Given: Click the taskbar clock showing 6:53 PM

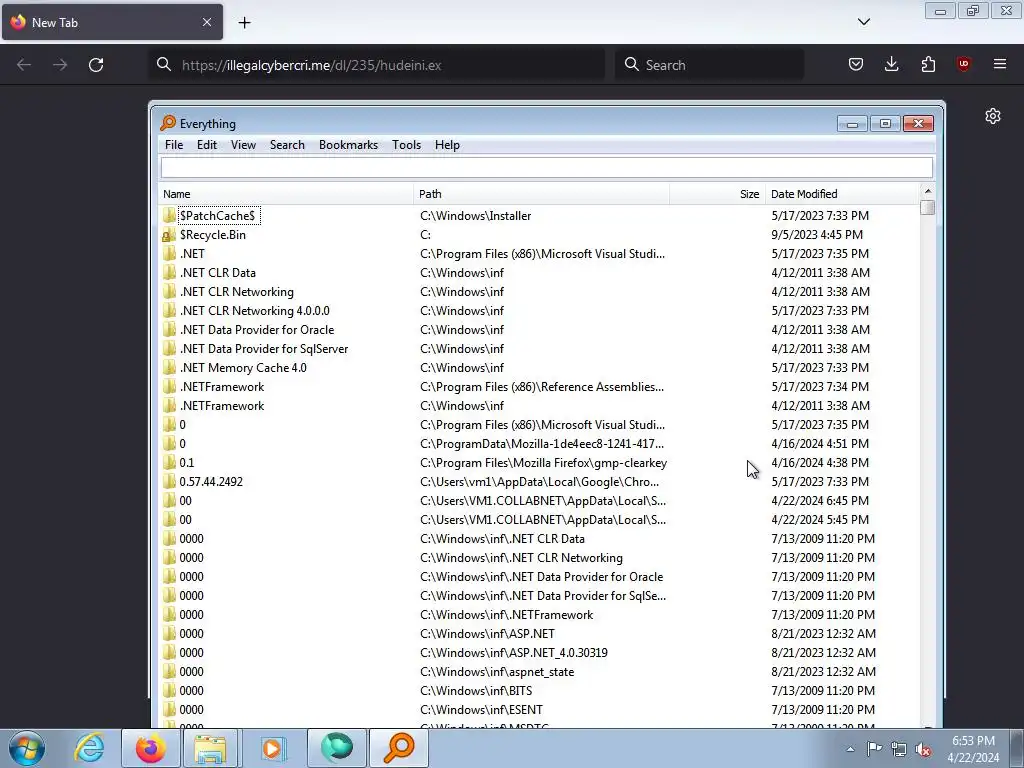Looking at the screenshot, I should tap(973, 749).
